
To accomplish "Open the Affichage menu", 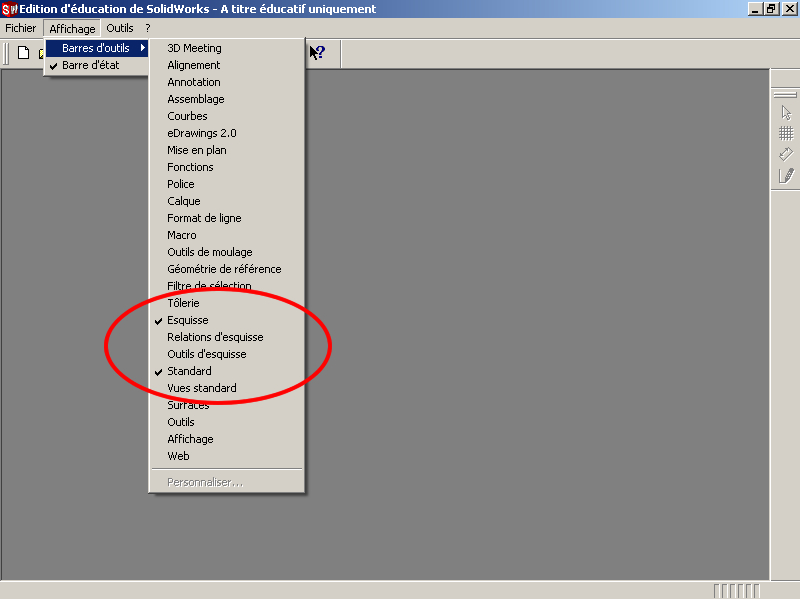I will (x=72, y=29).
